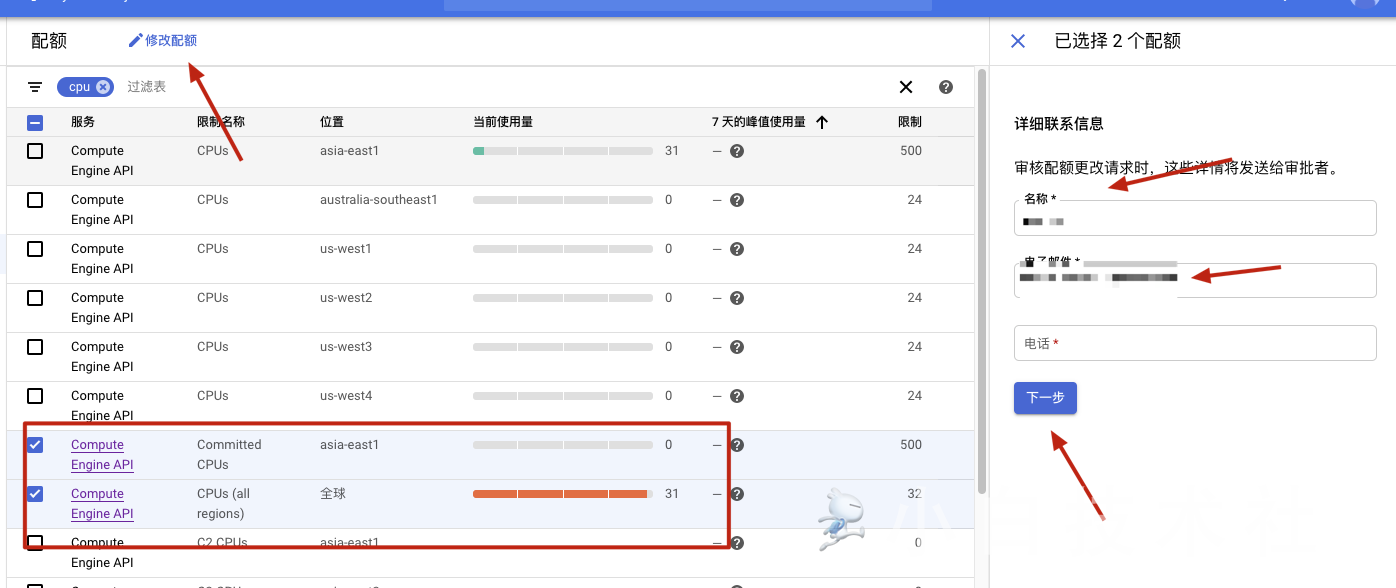Click the 位置 column header

tap(332, 122)
